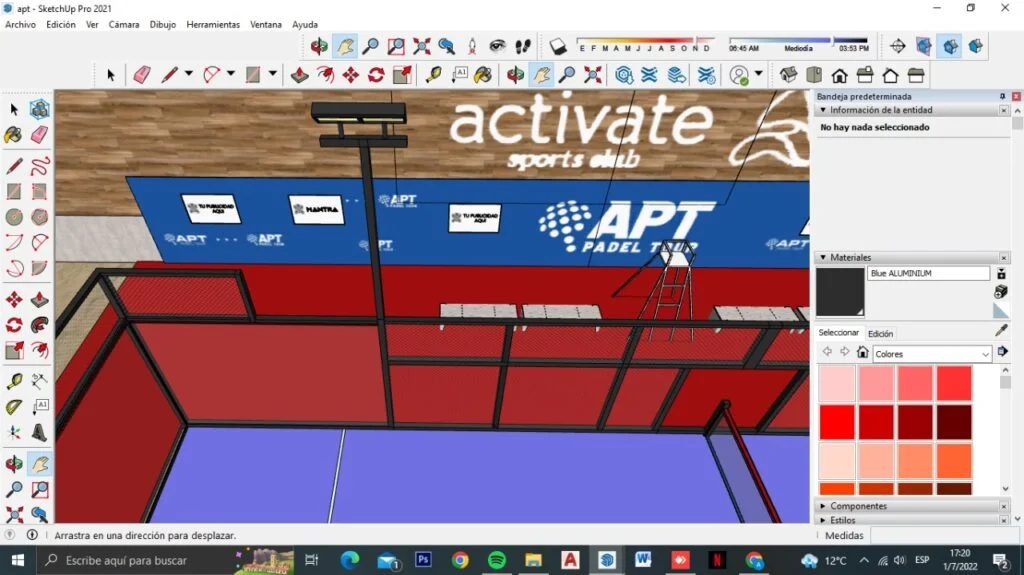
Task: Collapse Información de la entidad panel
Action: tap(823, 110)
